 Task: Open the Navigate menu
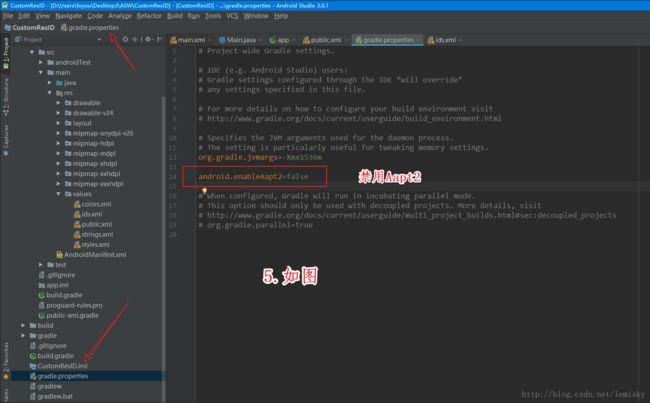click(x=68, y=16)
